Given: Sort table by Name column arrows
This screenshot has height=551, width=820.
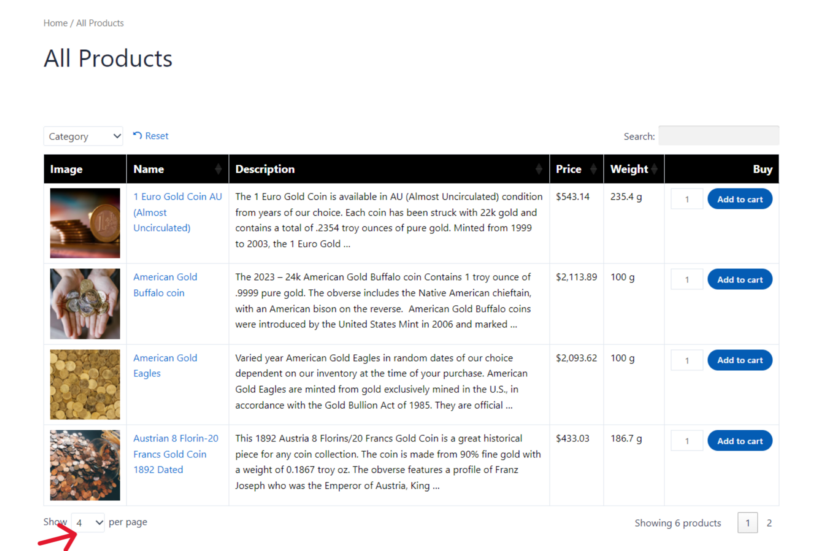Looking at the screenshot, I should point(218,169).
